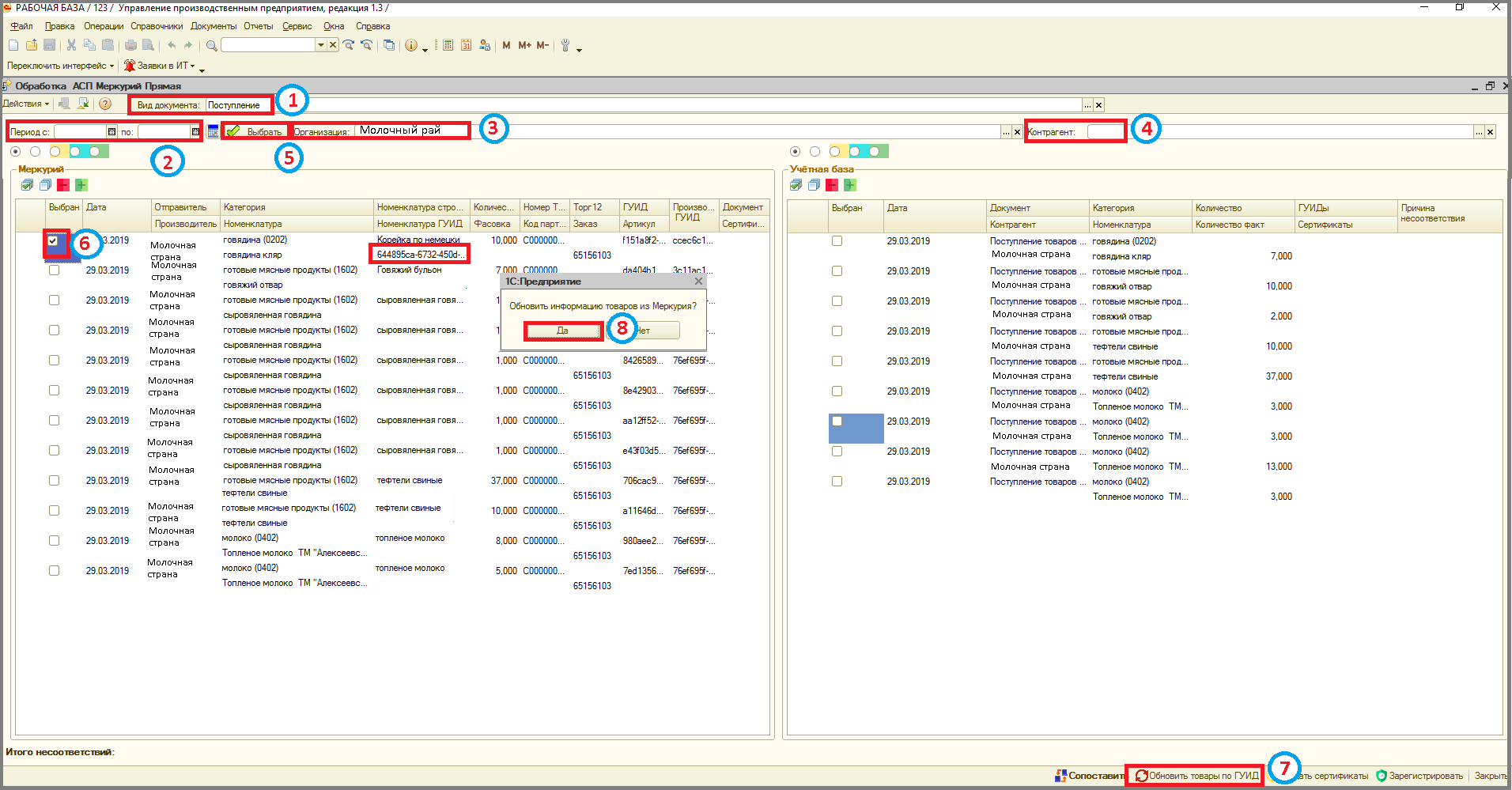Open the Переключить интерфейс dropdown
The width and height of the screenshot is (1512, 790).
point(61,66)
